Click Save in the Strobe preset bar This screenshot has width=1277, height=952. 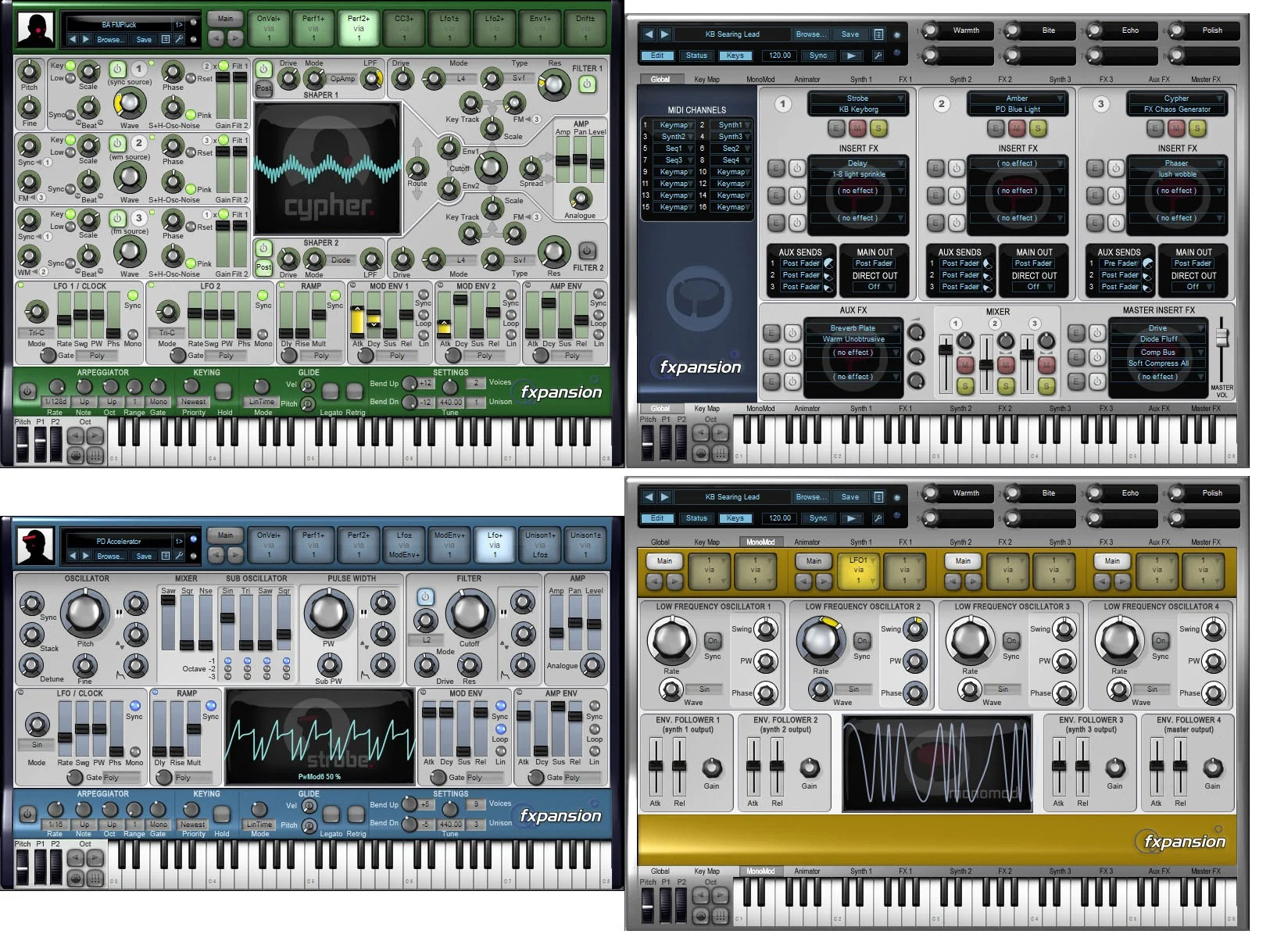click(144, 556)
